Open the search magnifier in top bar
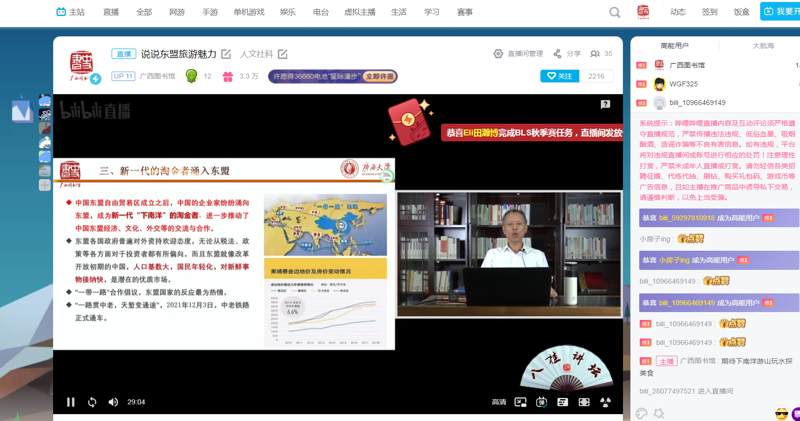The width and height of the screenshot is (800, 421). (615, 12)
